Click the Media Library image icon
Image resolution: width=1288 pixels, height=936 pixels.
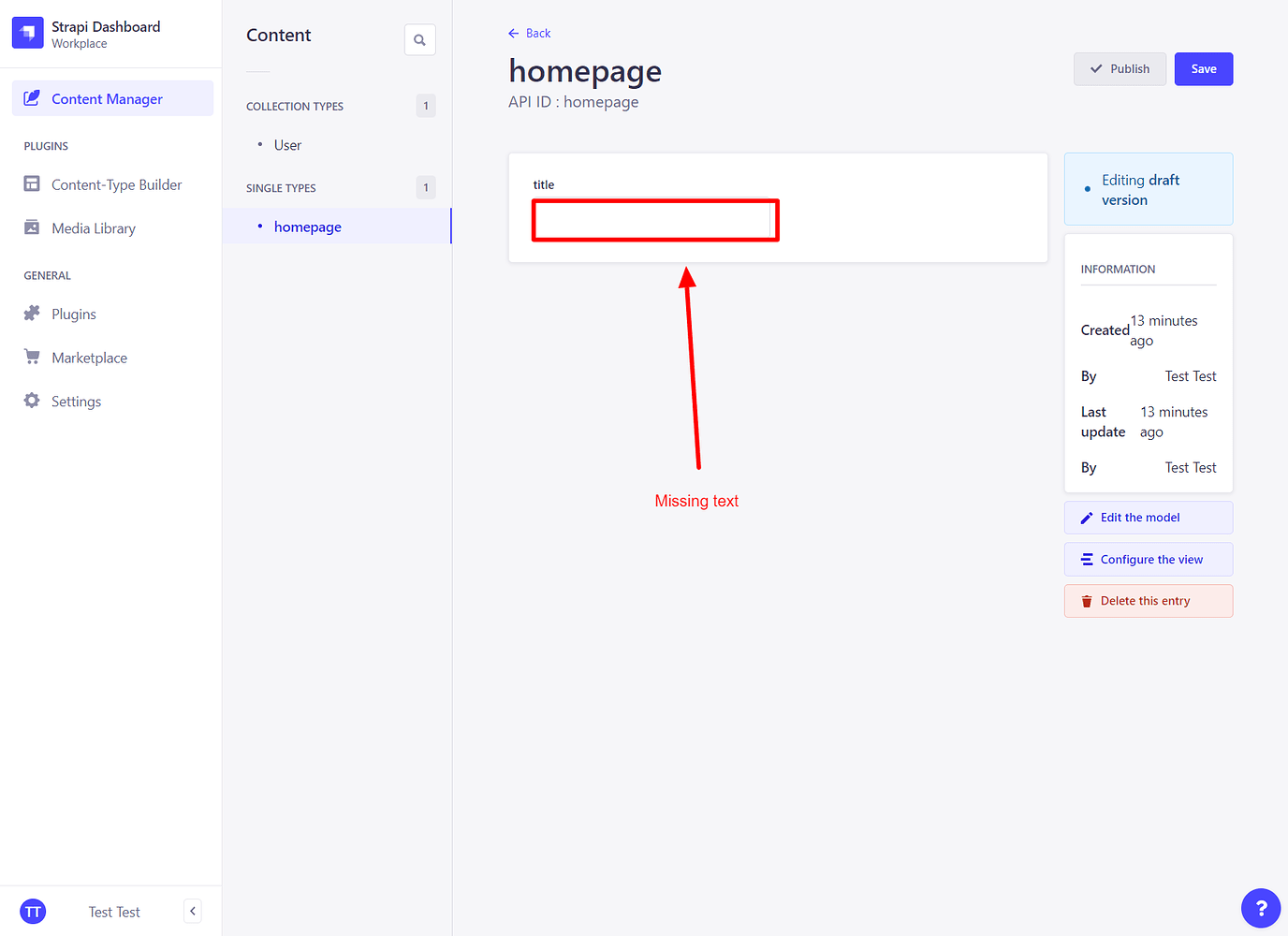[x=32, y=227]
